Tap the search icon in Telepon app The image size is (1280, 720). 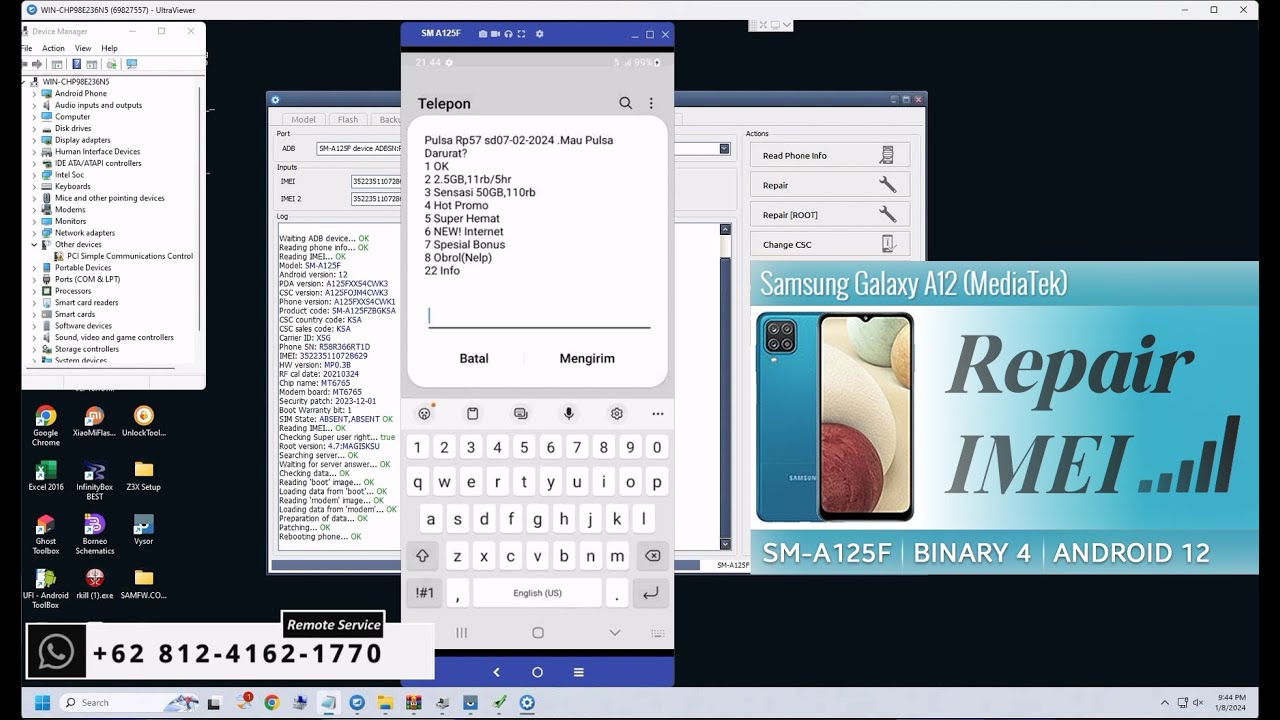tap(625, 103)
